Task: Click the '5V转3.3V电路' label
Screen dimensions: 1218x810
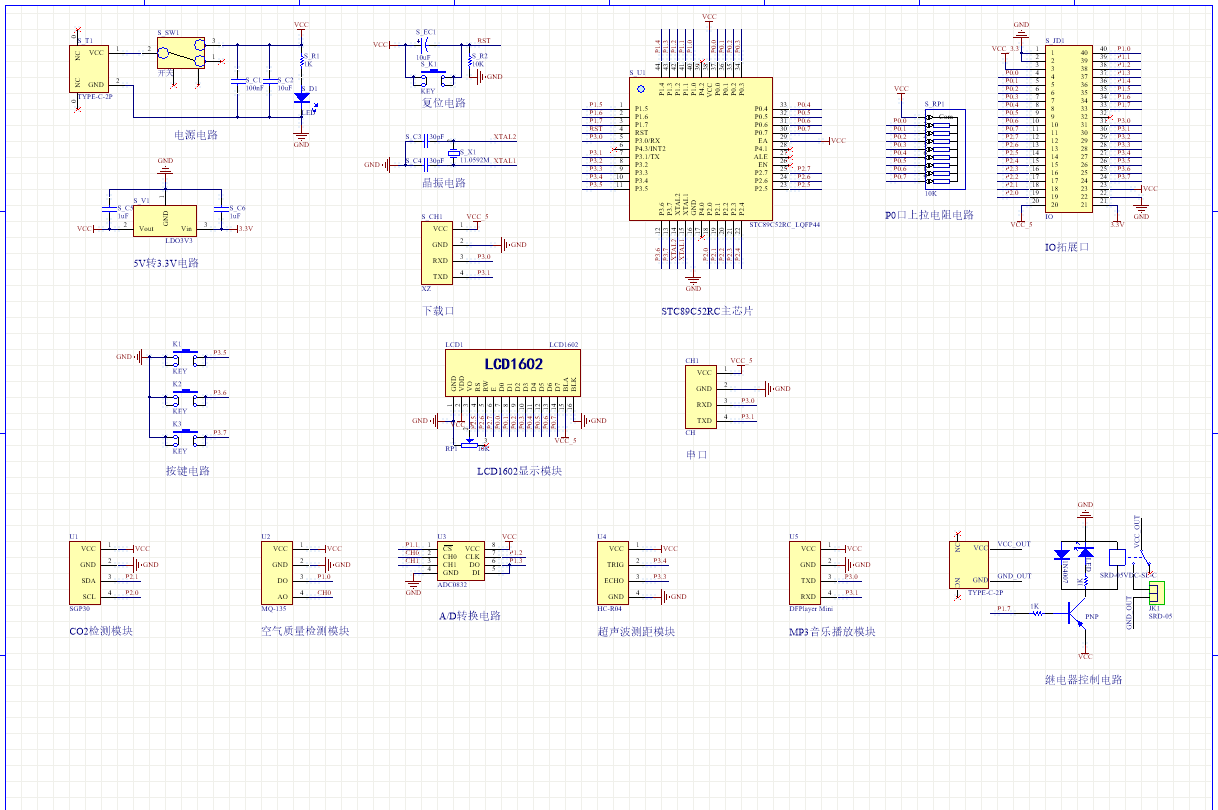Action: (166, 264)
